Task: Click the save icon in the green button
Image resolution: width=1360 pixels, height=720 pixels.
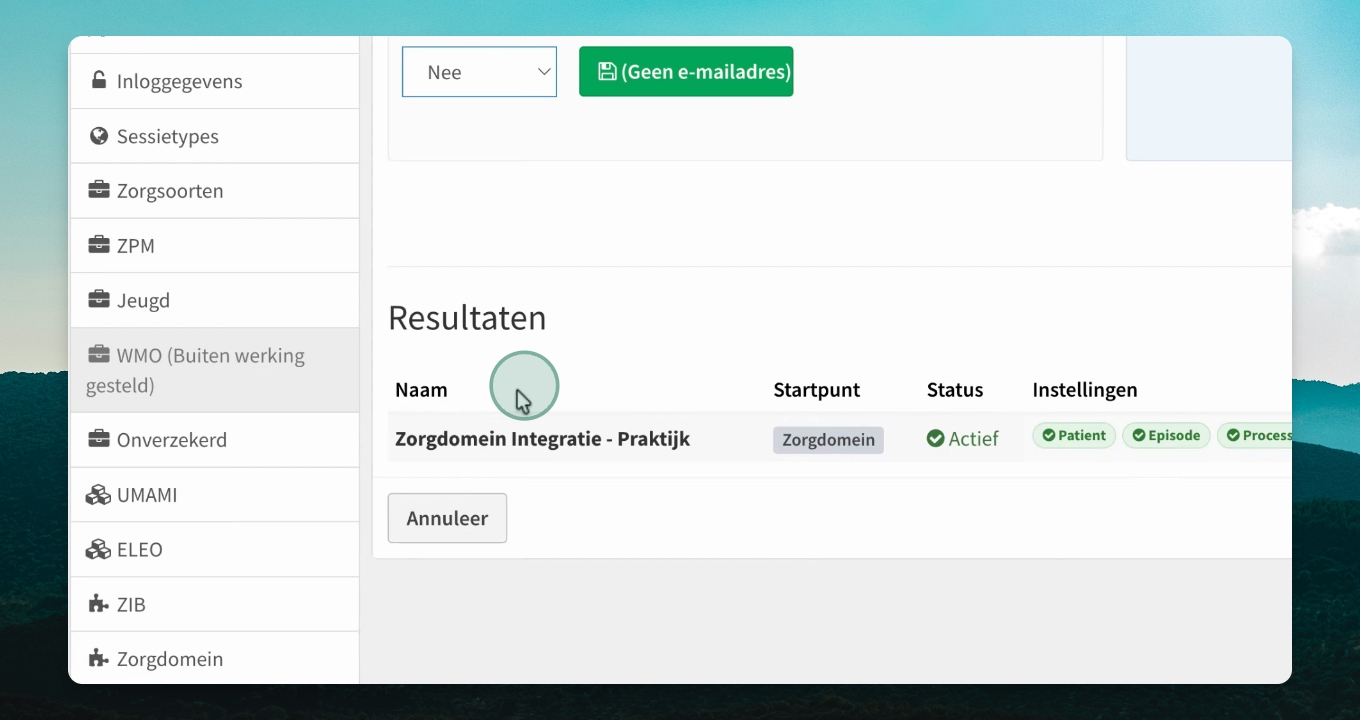Action: [x=607, y=71]
